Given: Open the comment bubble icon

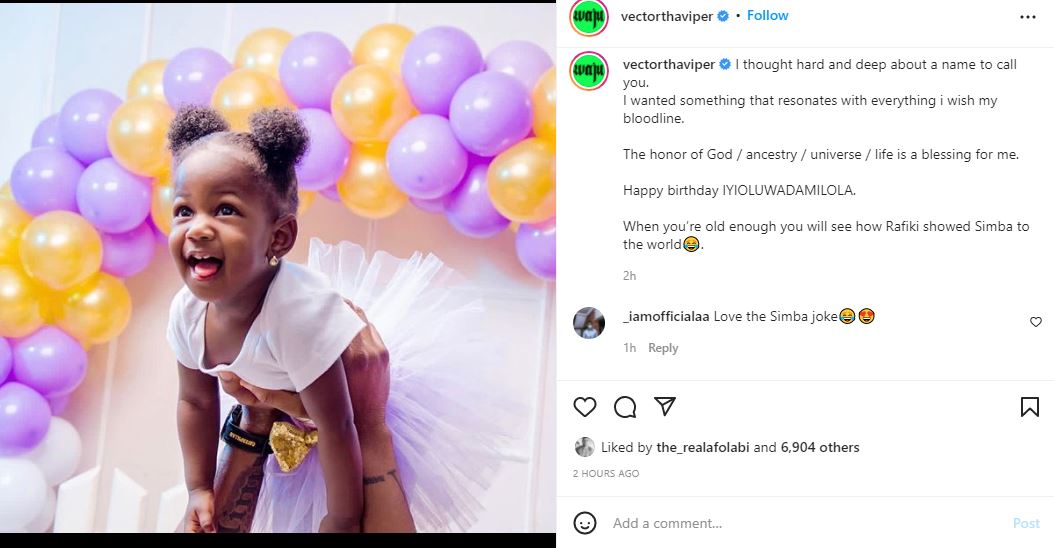Looking at the screenshot, I should [625, 407].
